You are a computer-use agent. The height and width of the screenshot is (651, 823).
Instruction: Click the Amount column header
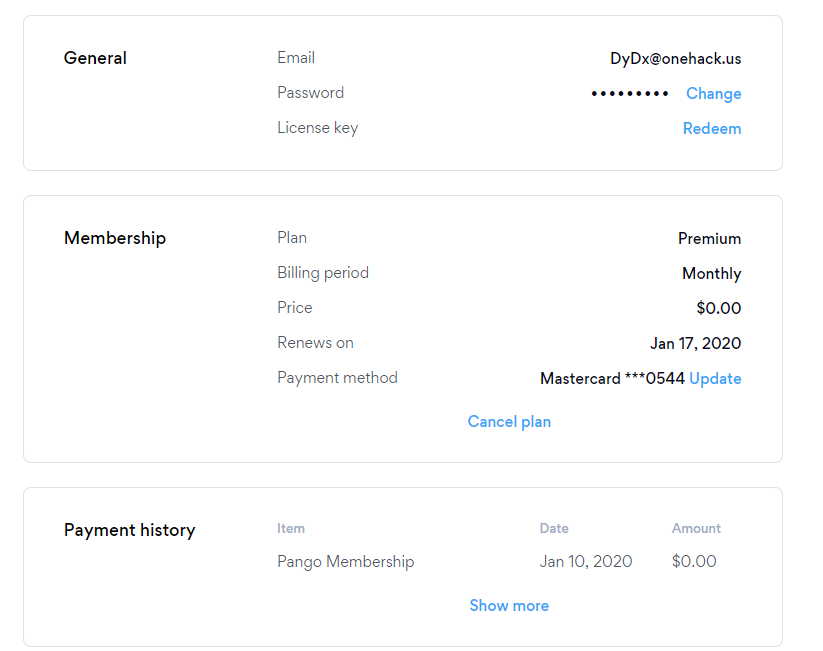pyautogui.click(x=696, y=528)
